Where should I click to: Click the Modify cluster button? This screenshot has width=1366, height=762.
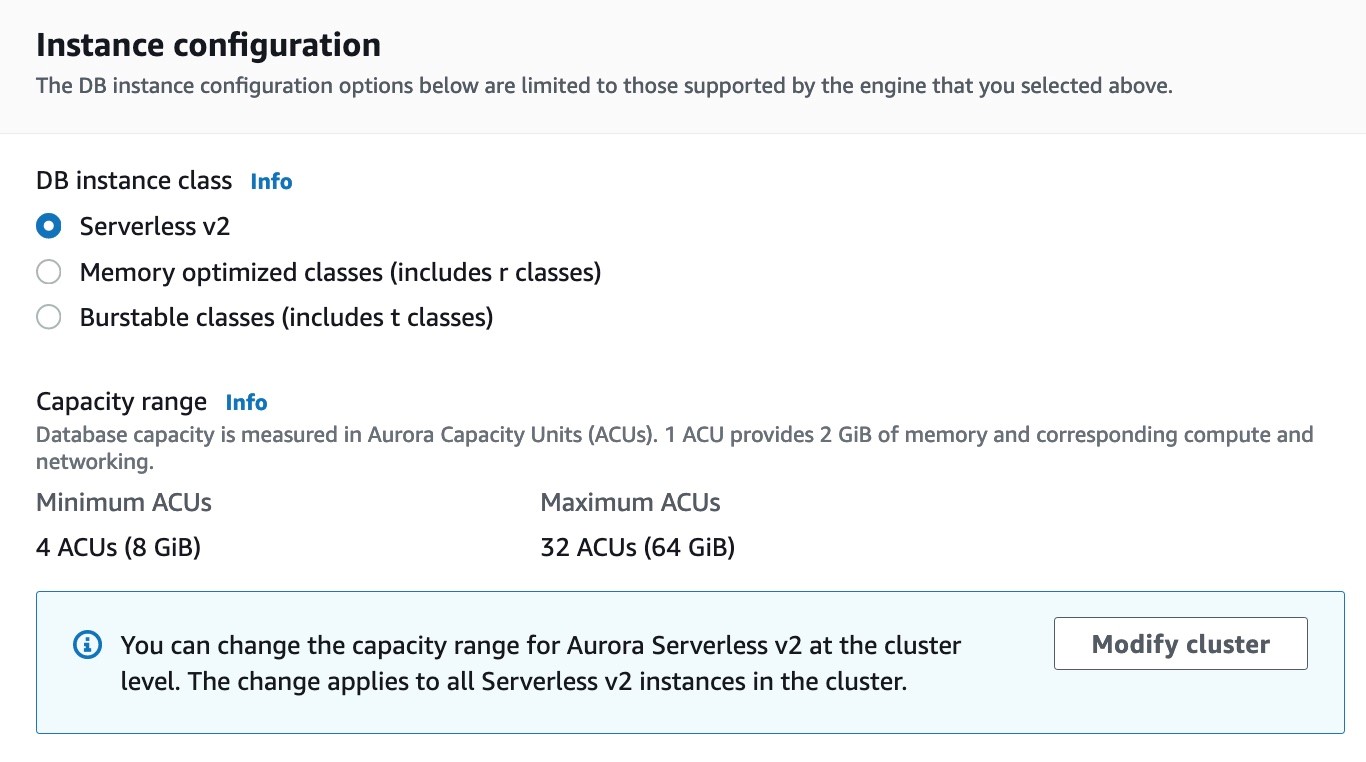pyautogui.click(x=1180, y=643)
